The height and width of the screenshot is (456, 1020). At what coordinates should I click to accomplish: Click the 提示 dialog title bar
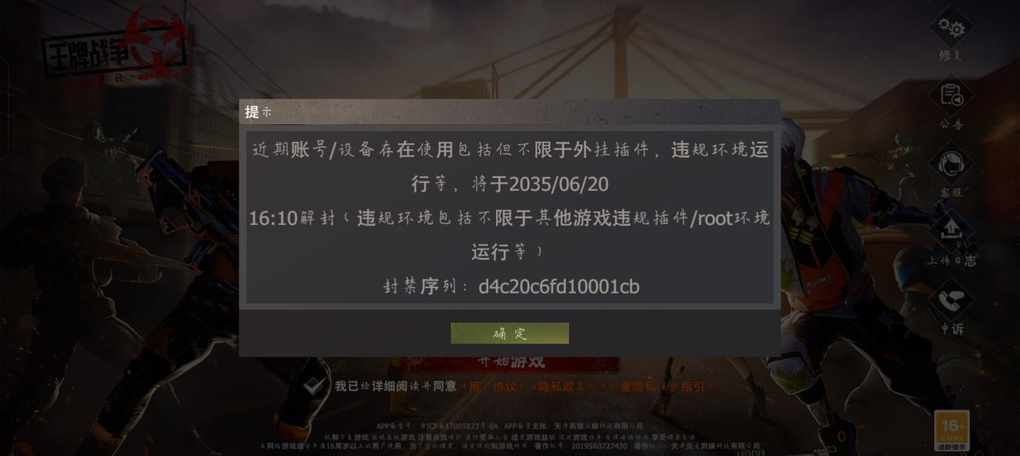point(509,111)
